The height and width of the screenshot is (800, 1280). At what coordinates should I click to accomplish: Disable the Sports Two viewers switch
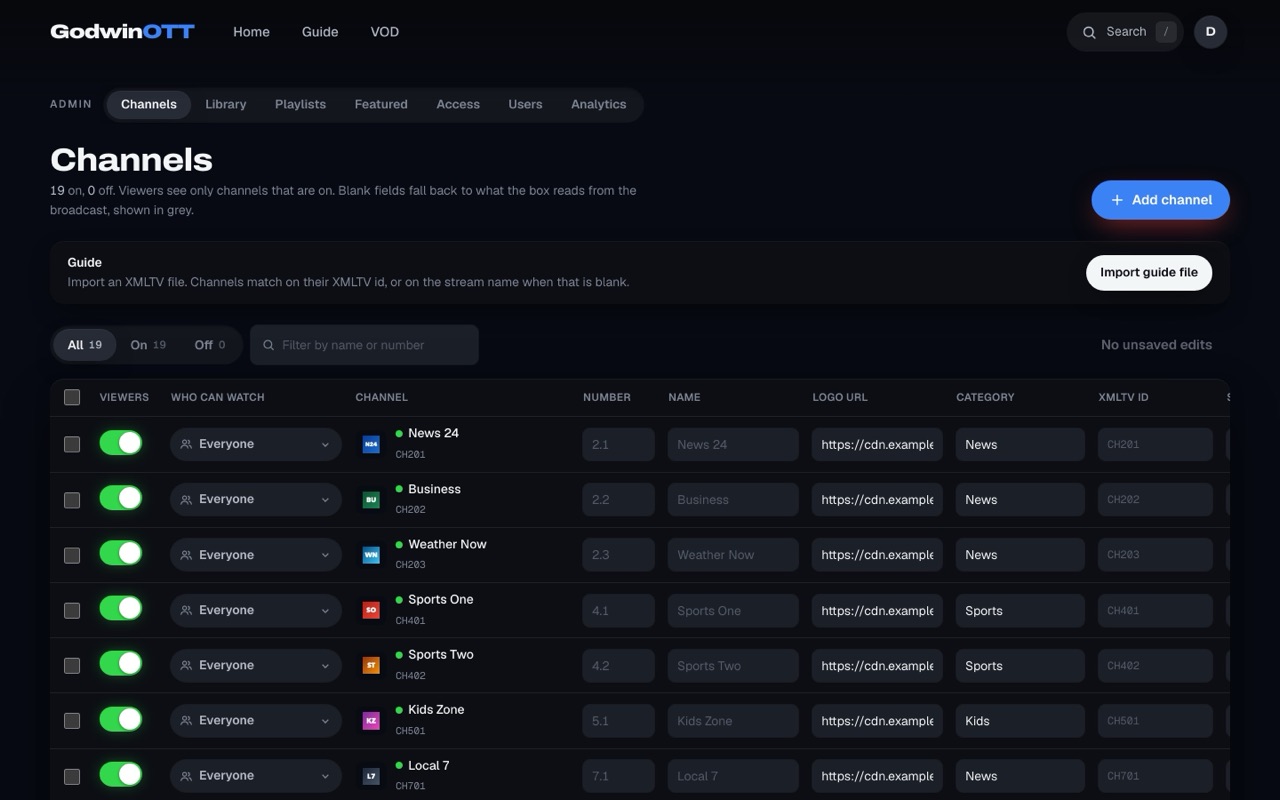tap(121, 664)
